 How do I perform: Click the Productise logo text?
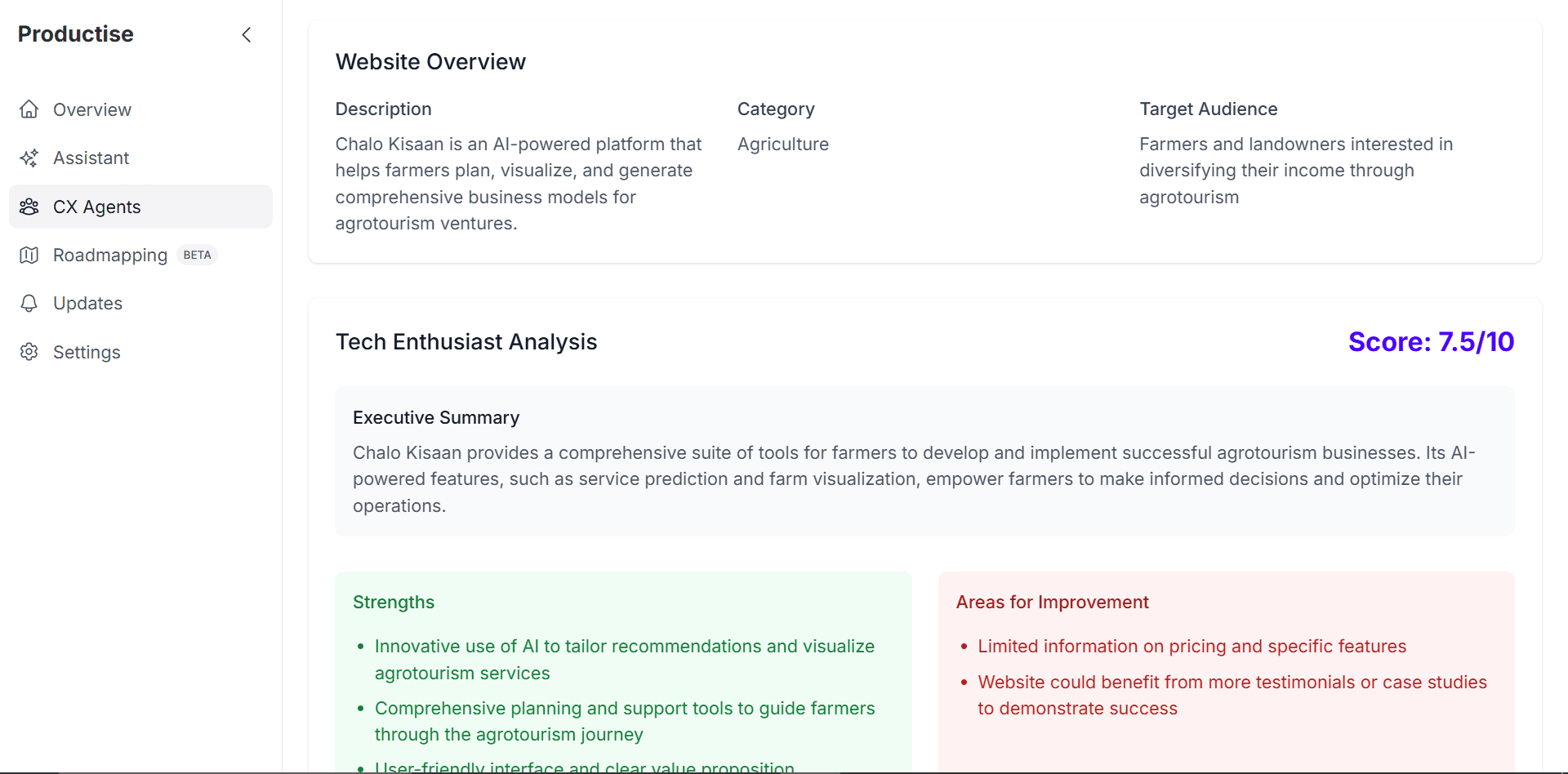tap(75, 34)
